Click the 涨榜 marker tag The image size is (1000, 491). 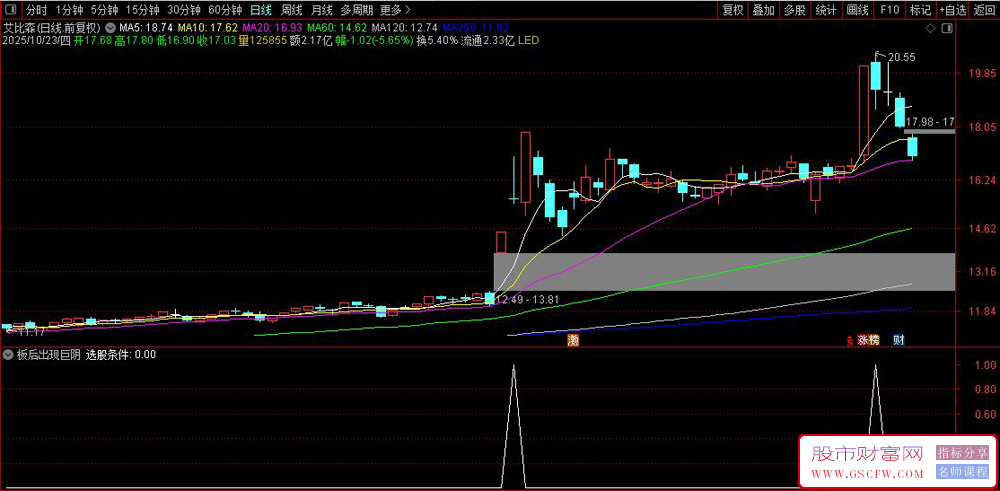[x=869, y=341]
